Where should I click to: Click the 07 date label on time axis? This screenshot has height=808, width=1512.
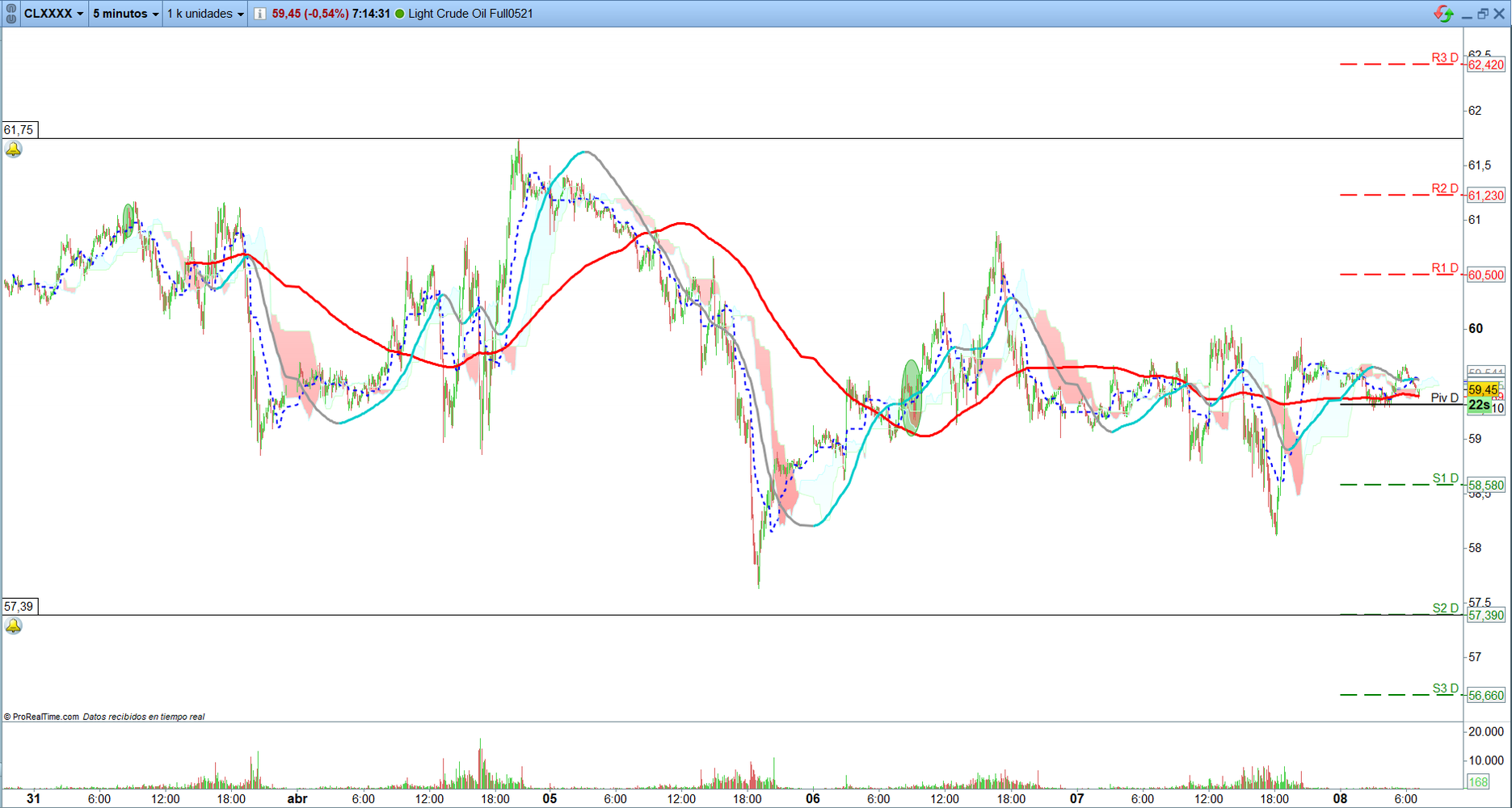pos(1077,798)
